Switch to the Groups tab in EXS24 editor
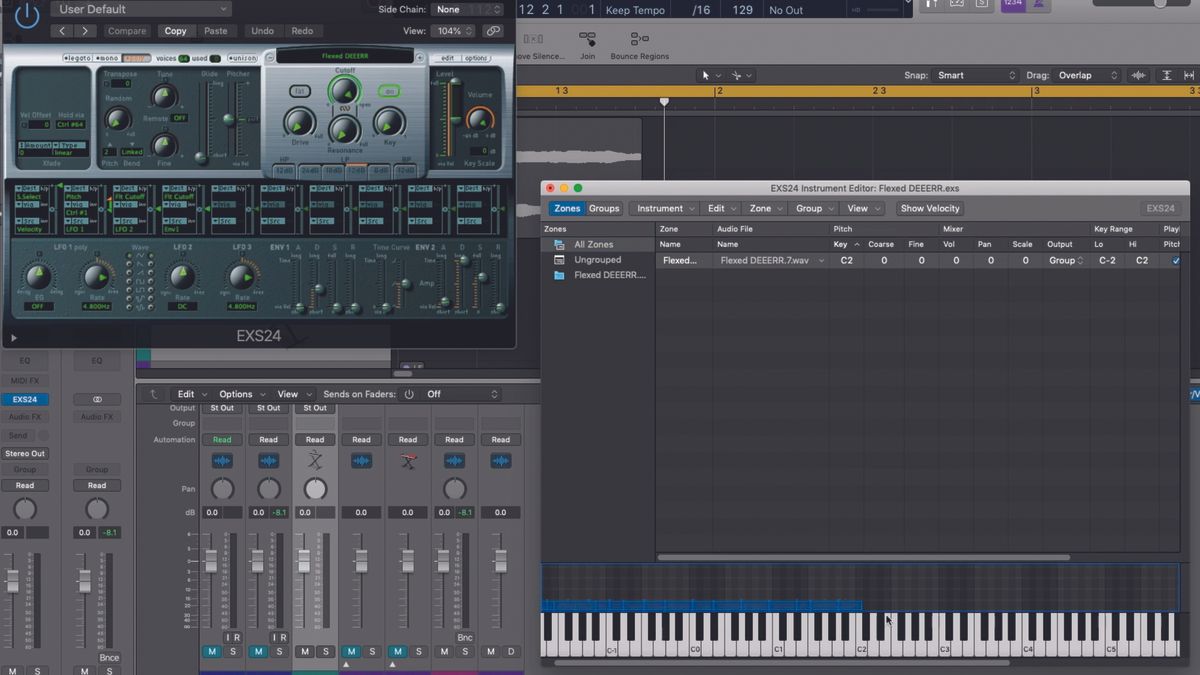The image size is (1200, 675). point(604,208)
